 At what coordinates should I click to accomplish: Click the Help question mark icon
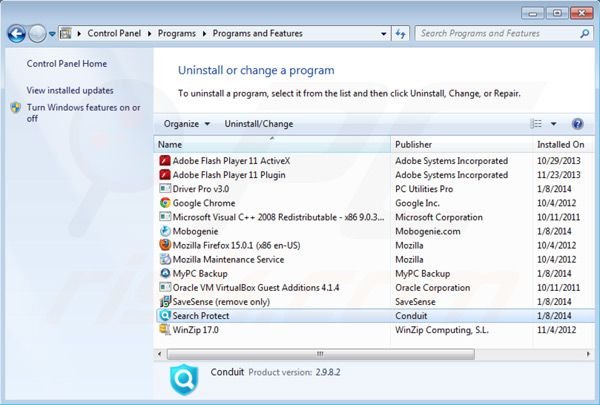tap(577, 124)
